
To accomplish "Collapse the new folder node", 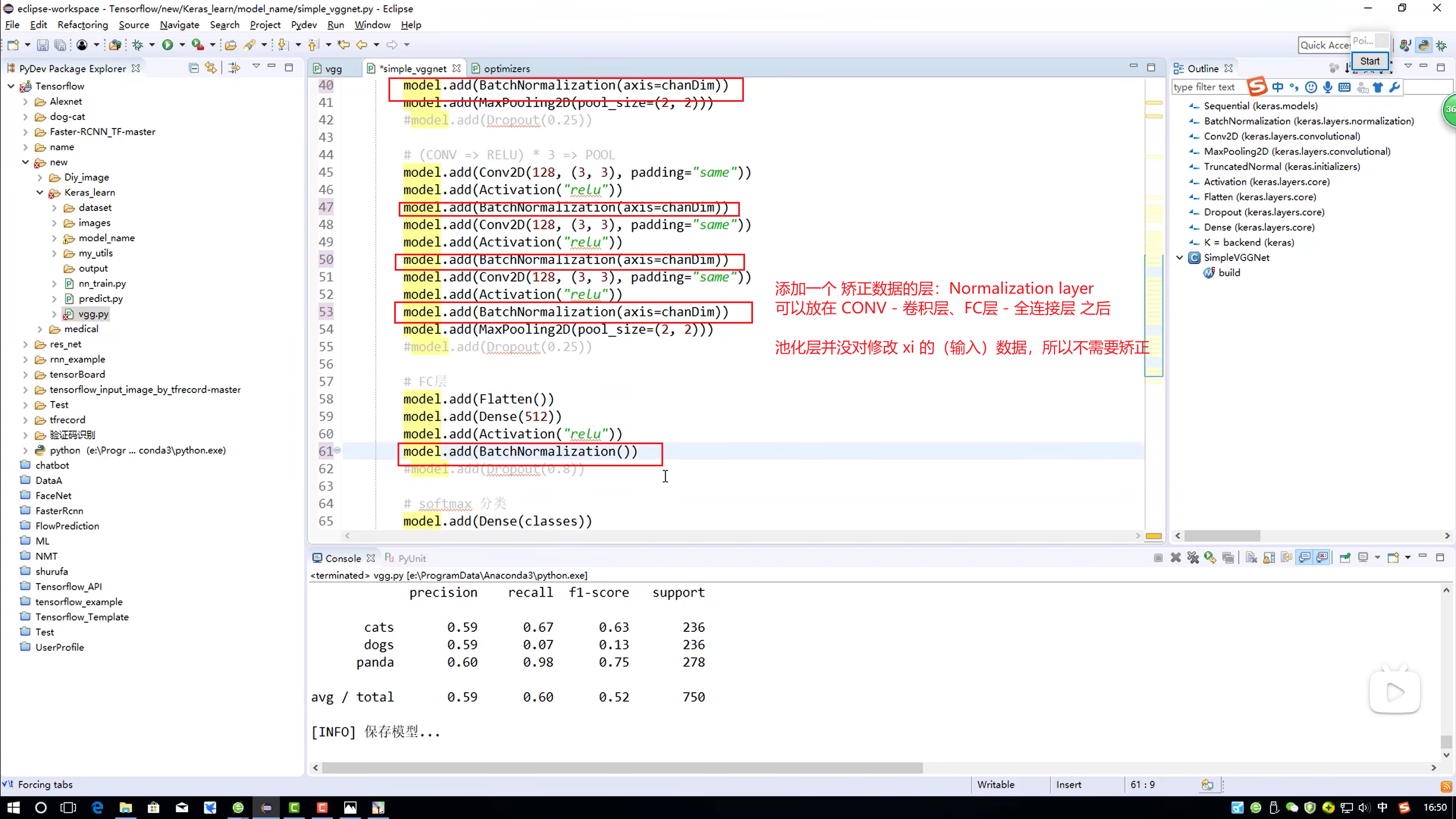I will [25, 162].
